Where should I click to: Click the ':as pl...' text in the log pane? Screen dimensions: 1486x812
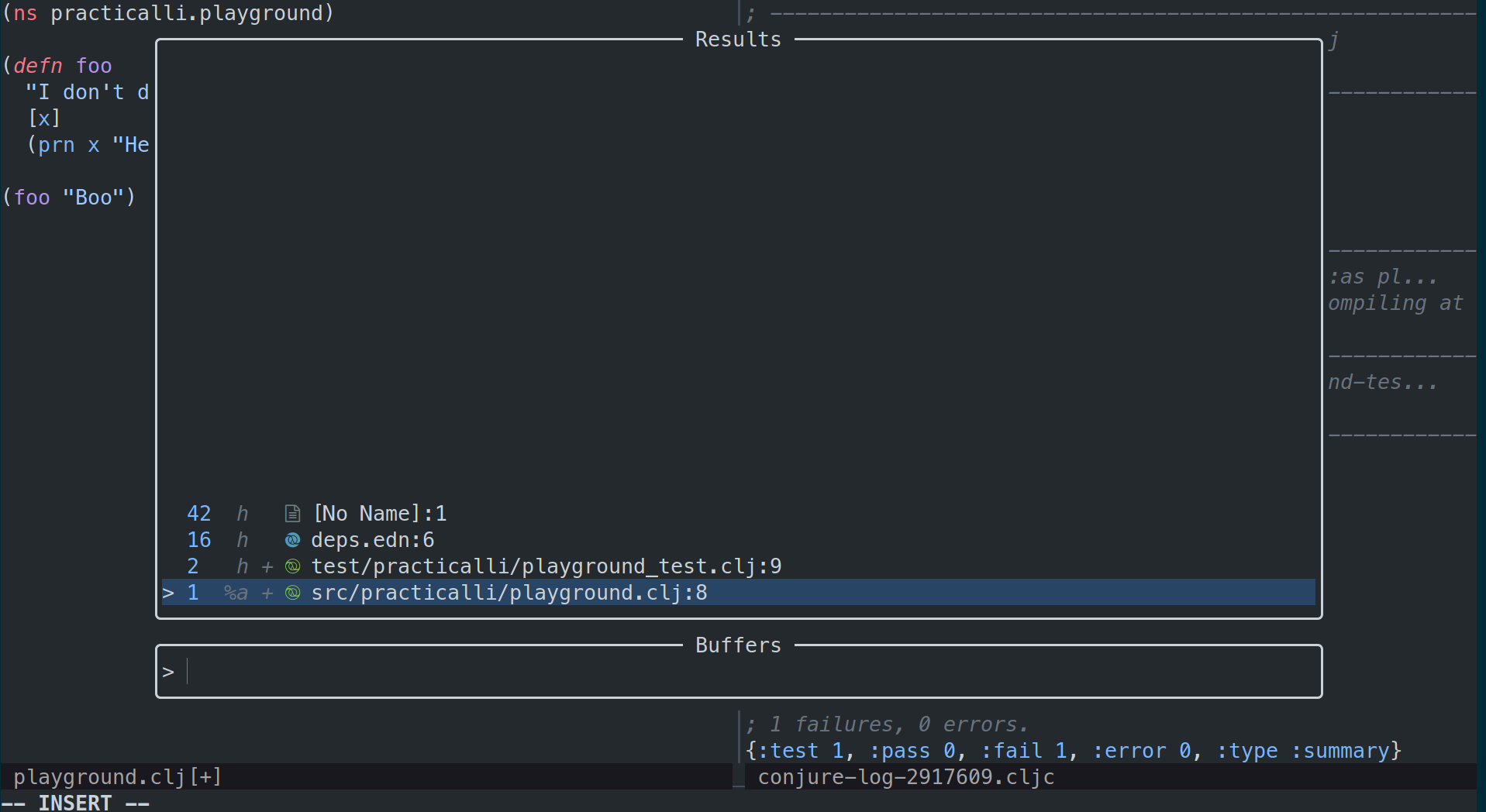click(x=1383, y=277)
